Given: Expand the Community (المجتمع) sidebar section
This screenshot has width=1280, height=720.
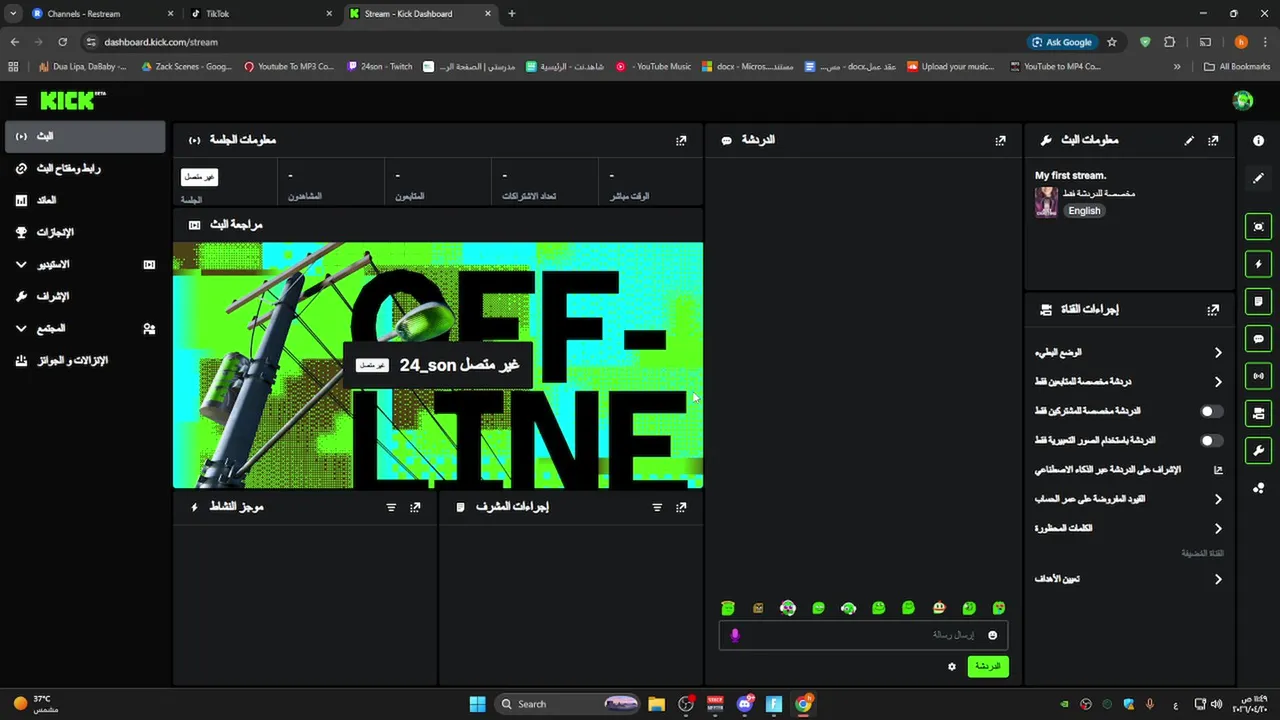Looking at the screenshot, I should click(x=85, y=329).
